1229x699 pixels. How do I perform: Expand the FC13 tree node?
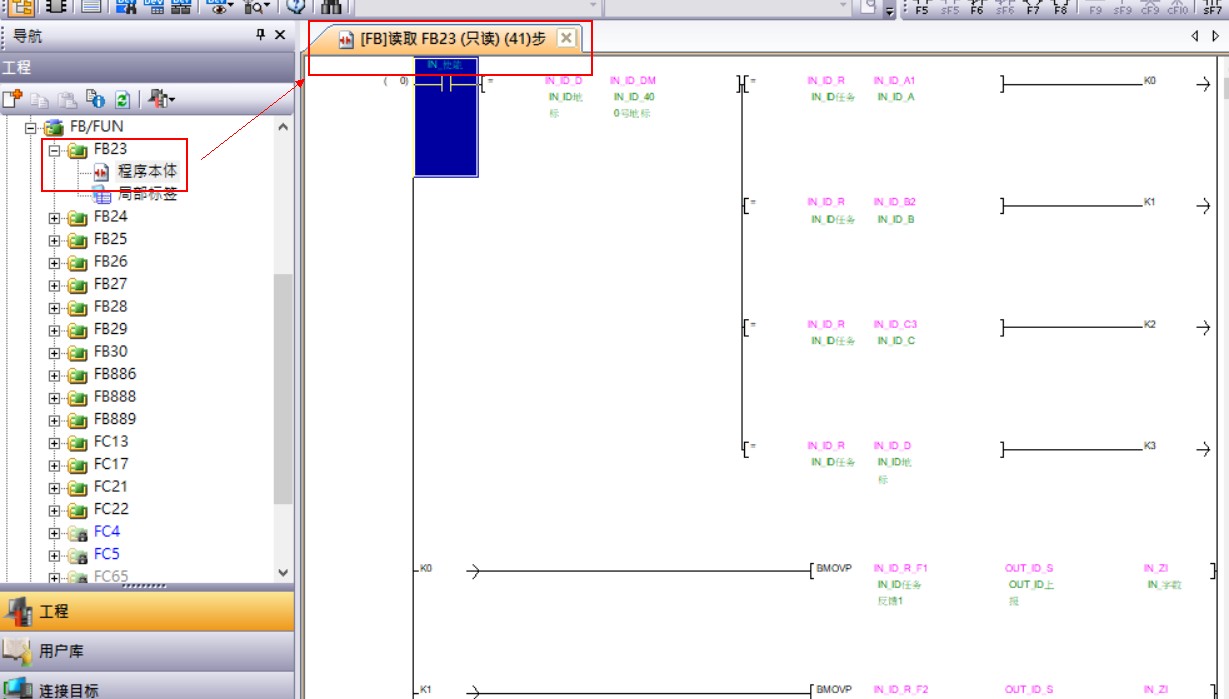(x=55, y=442)
